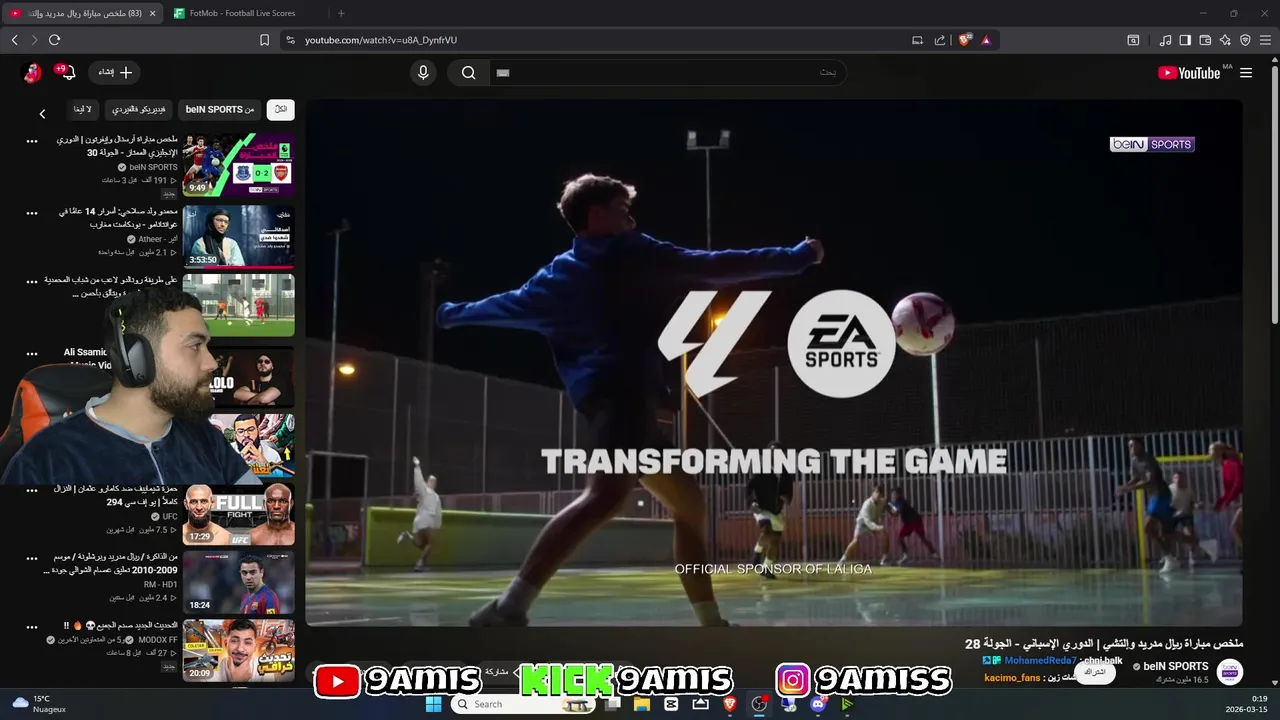Open the MODOX FF 20:09 video thumbnail
Image resolution: width=1280 pixels, height=720 pixels.
point(238,650)
